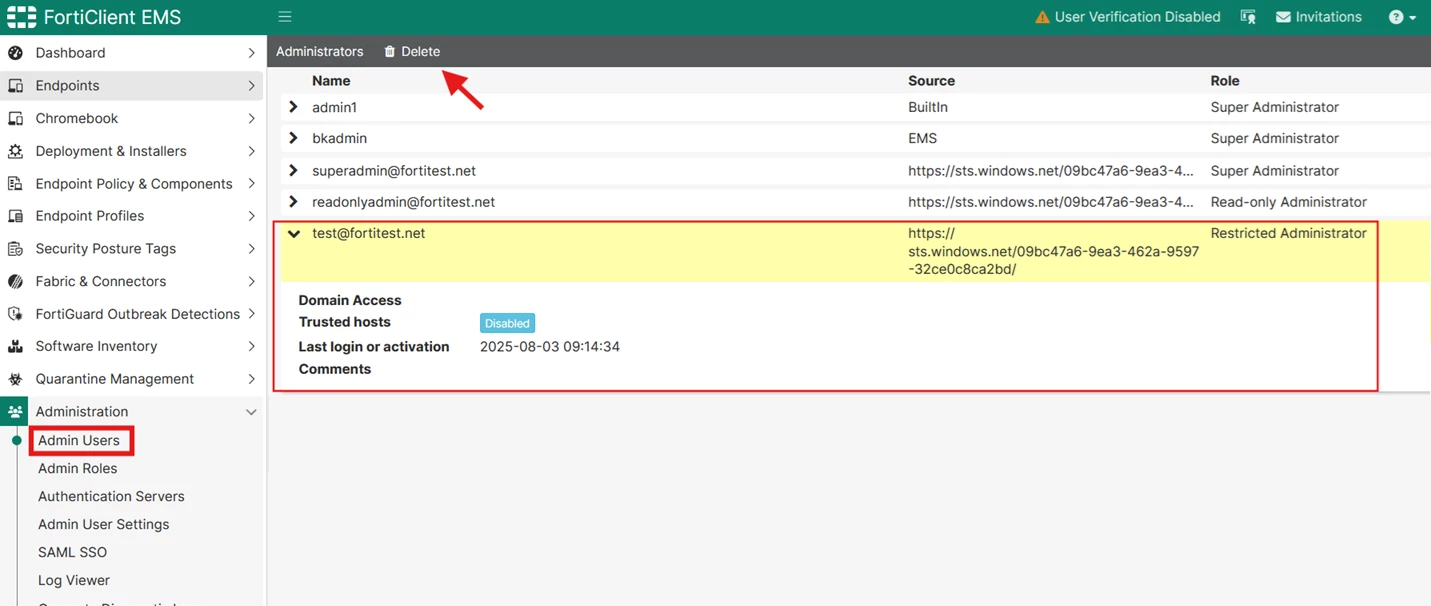Click the Endpoint Profiles icon
The image size is (1431, 606).
click(15, 216)
